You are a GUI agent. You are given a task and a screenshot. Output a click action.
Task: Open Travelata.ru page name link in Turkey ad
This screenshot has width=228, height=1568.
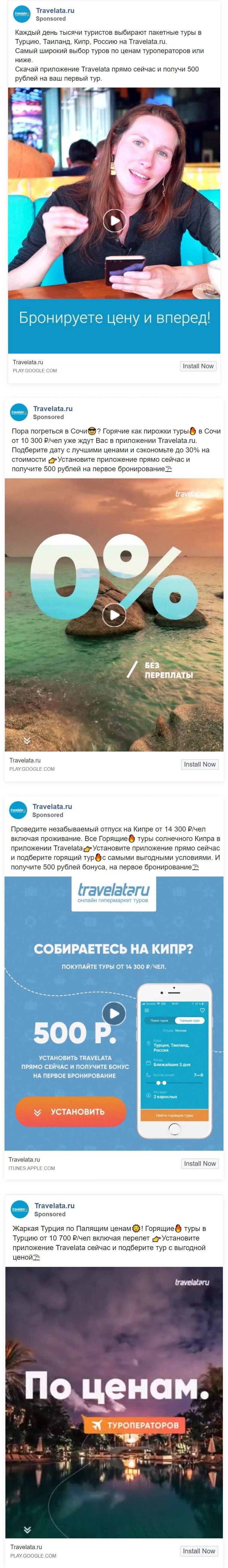point(54,1205)
